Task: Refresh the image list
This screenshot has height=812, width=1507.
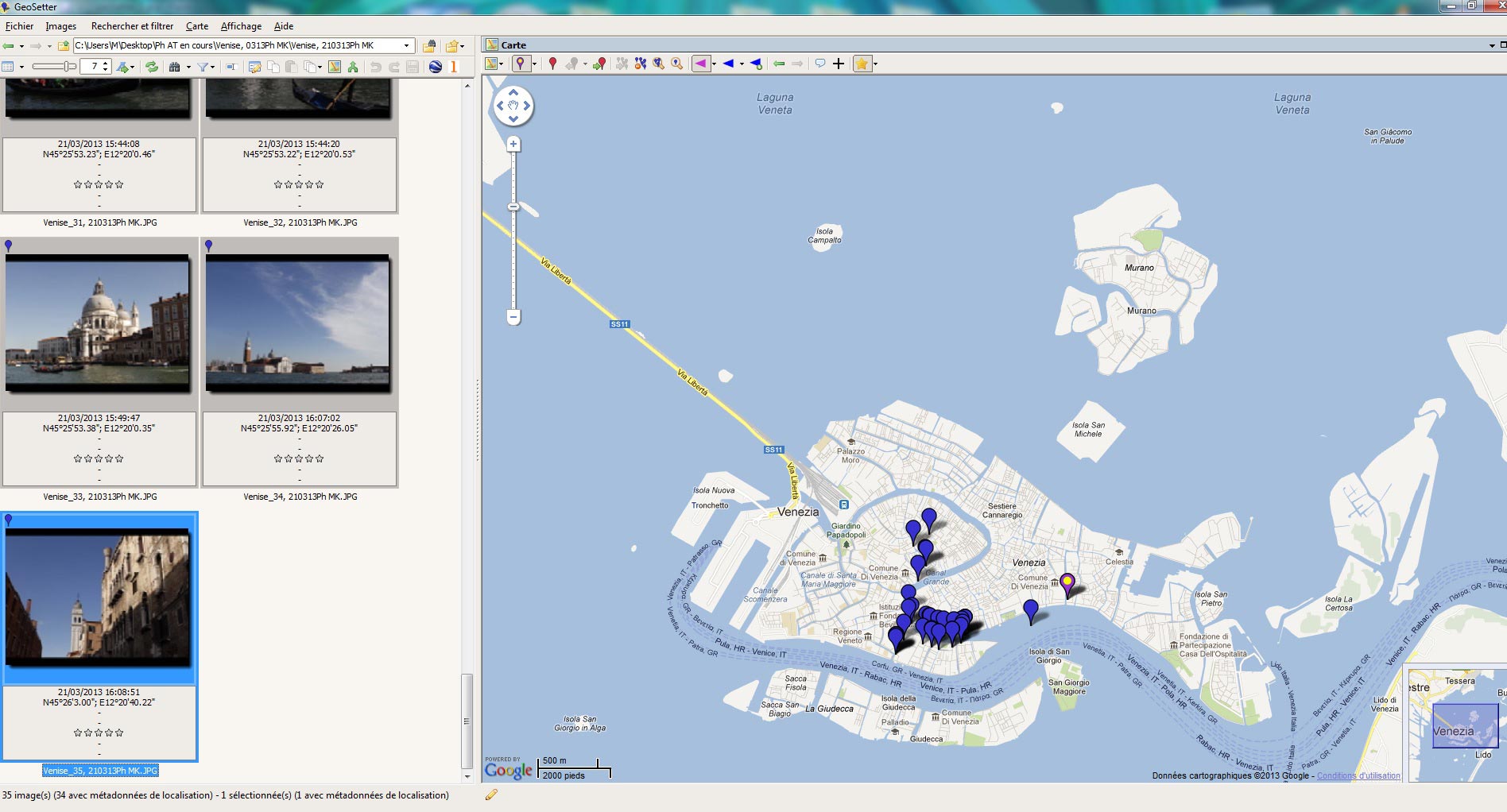Action: (x=152, y=67)
